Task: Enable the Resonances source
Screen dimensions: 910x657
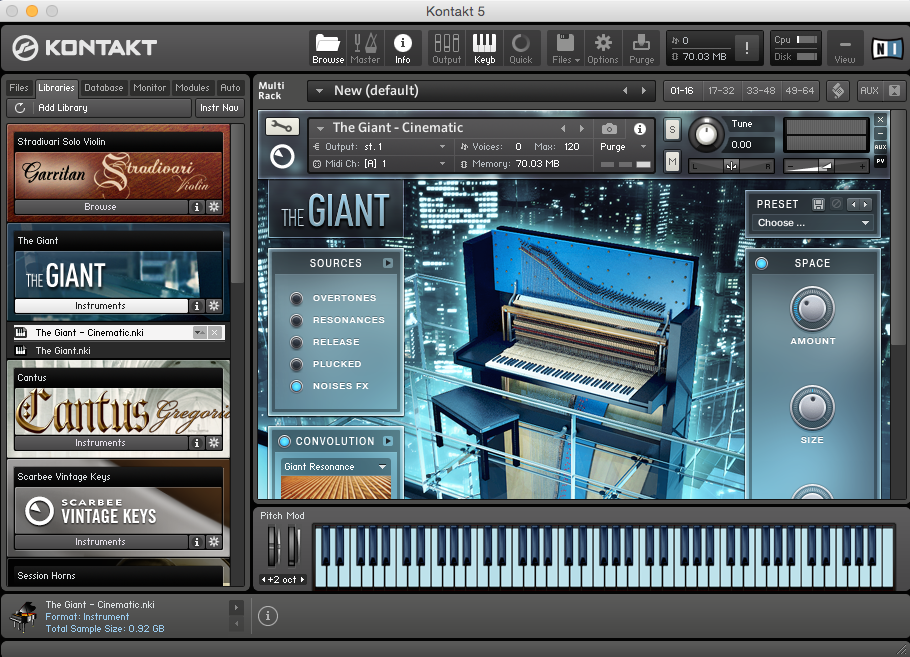Action: 297,320
